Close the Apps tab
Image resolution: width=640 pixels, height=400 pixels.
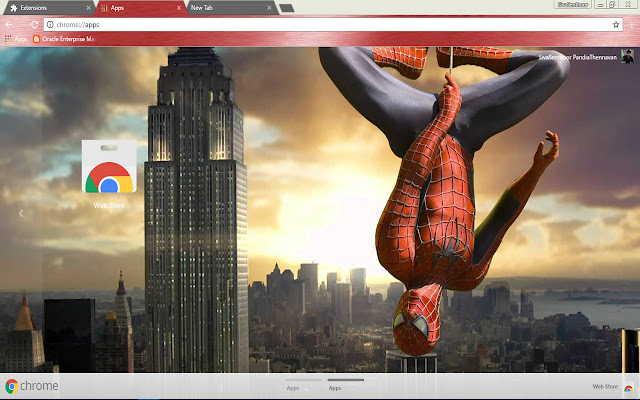[179, 8]
